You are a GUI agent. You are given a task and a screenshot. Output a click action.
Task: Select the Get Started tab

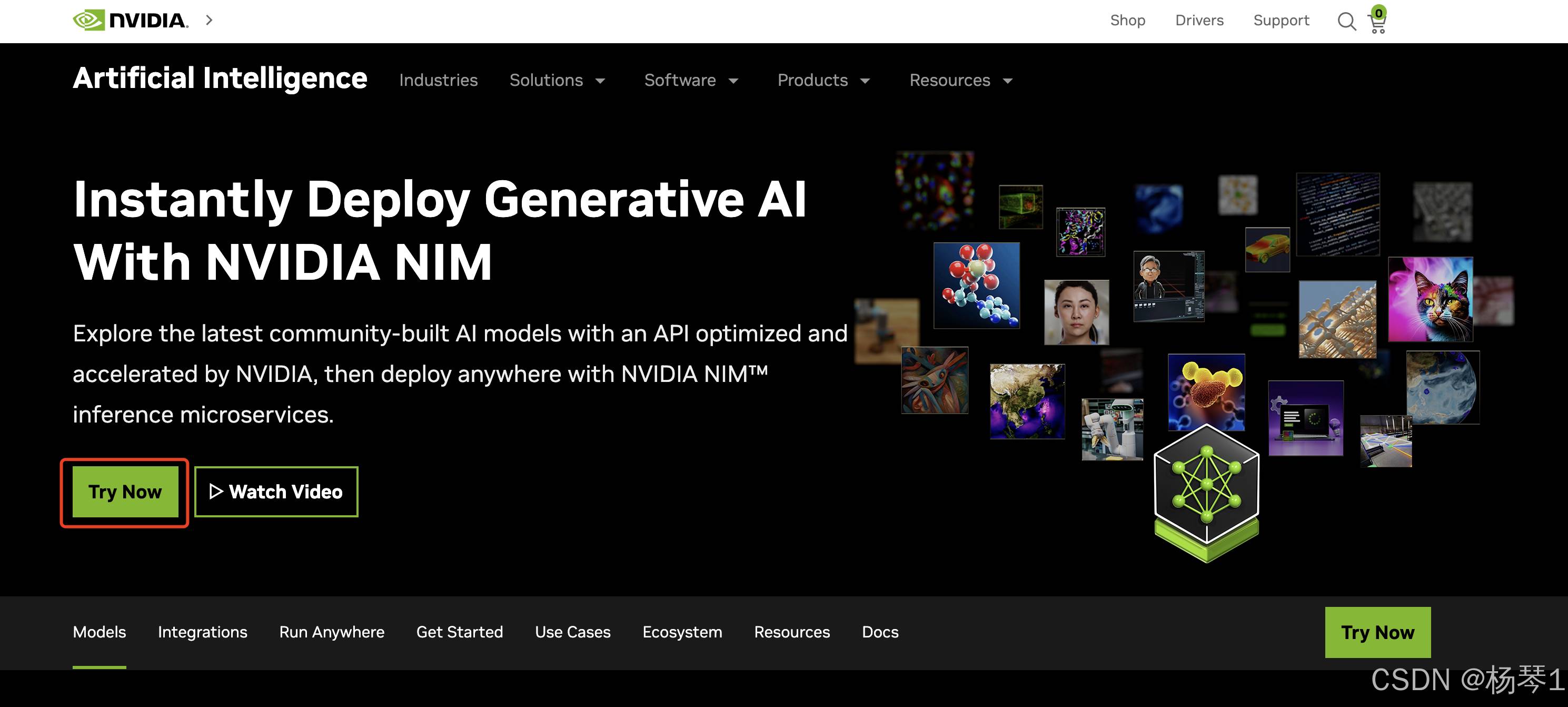click(x=460, y=632)
